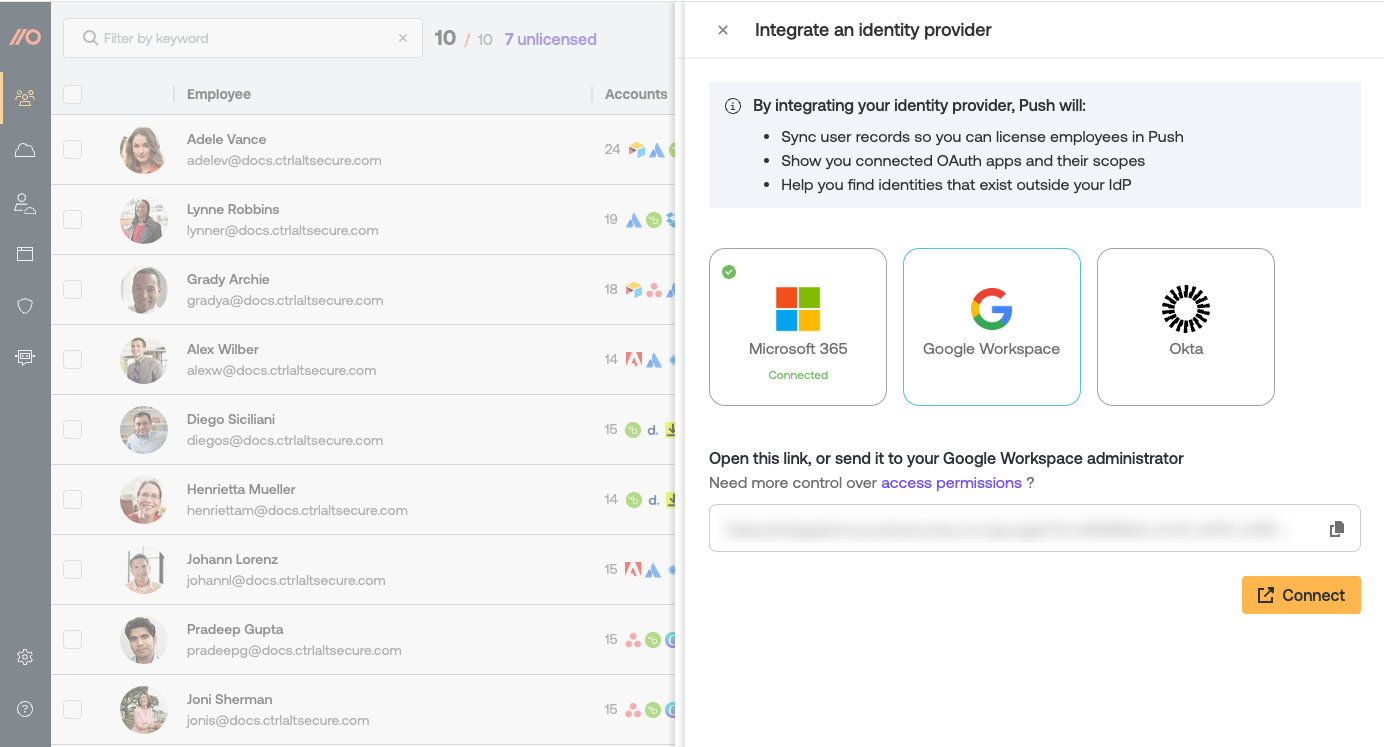This screenshot has width=1384, height=747.
Task: Open the chat bot icon in the sidebar
Action: pos(25,357)
